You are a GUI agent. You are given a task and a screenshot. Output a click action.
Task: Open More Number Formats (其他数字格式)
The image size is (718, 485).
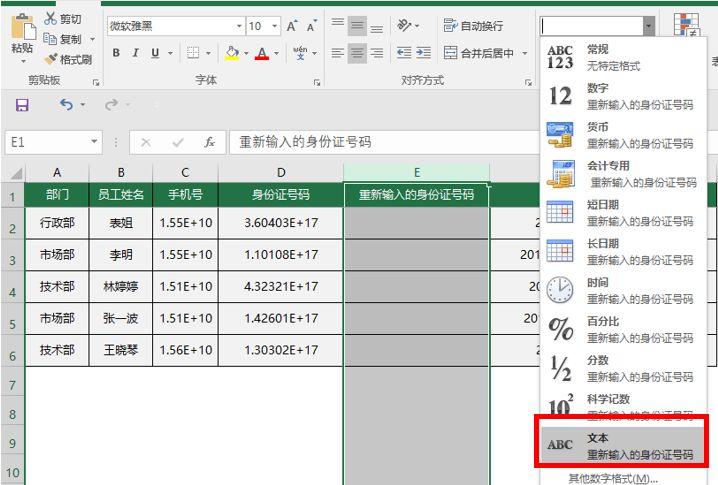(x=613, y=479)
